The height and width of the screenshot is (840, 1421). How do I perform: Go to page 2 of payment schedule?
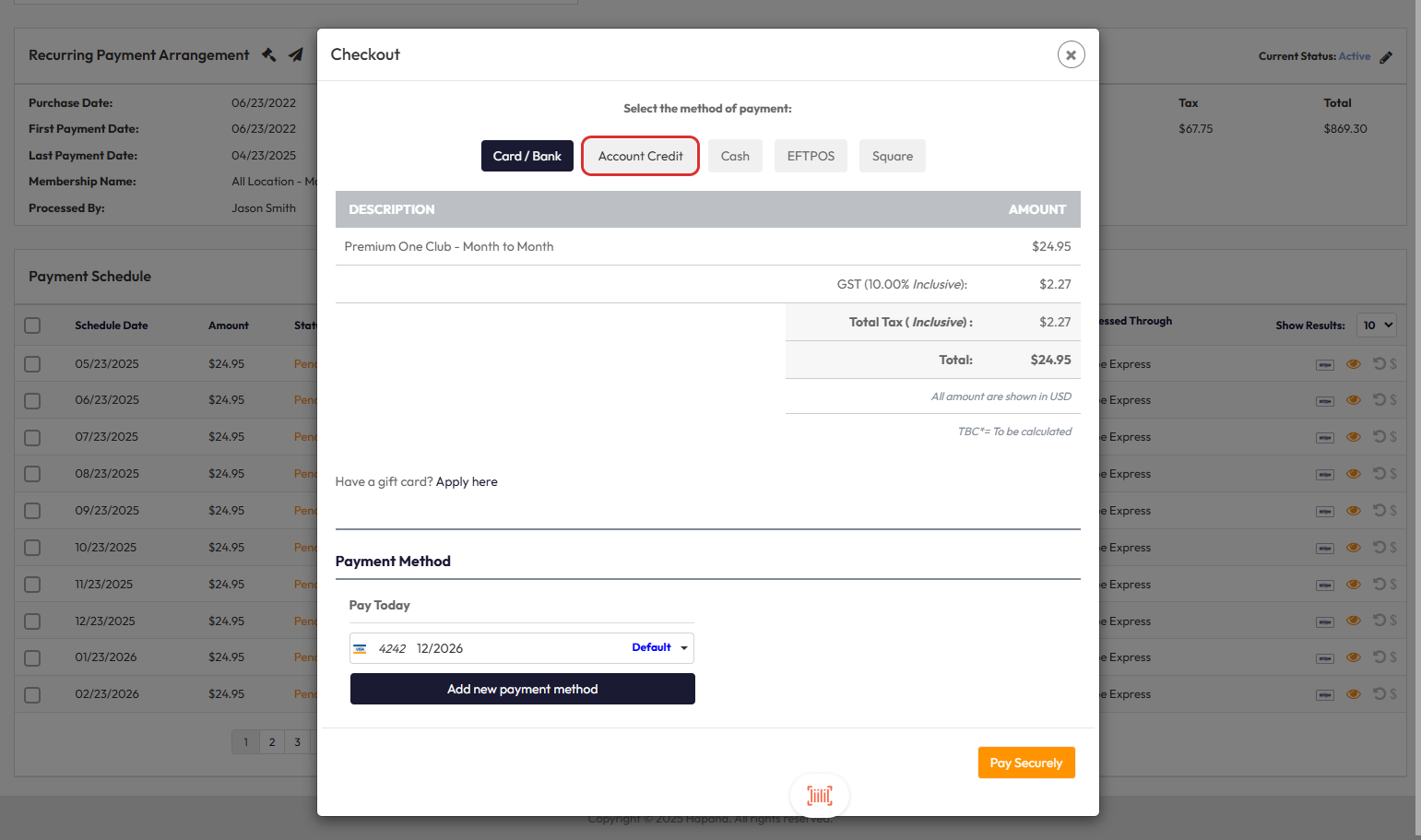tap(272, 742)
